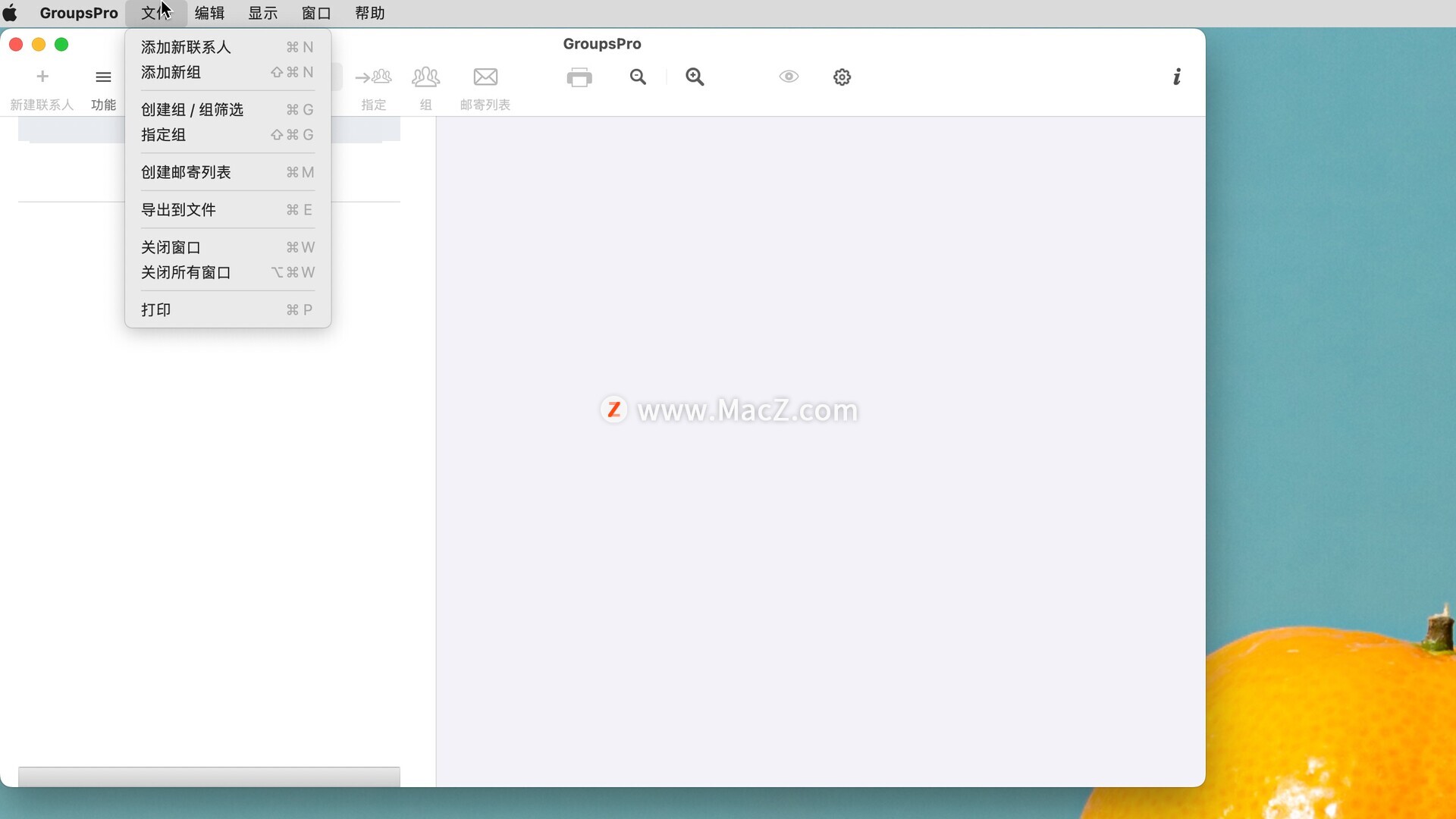1456x819 pixels.
Task: Select 创建组 / 组筛选 menu item
Action: click(227, 109)
